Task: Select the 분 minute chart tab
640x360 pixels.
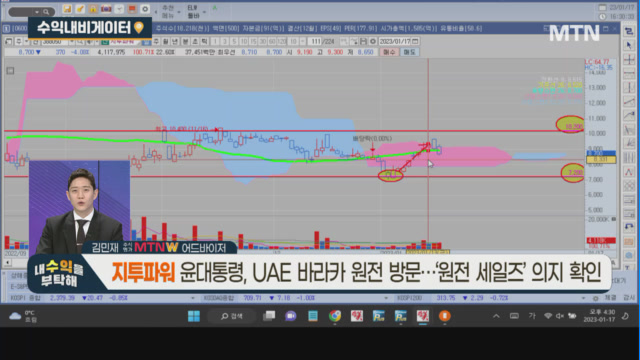Action: (185, 41)
